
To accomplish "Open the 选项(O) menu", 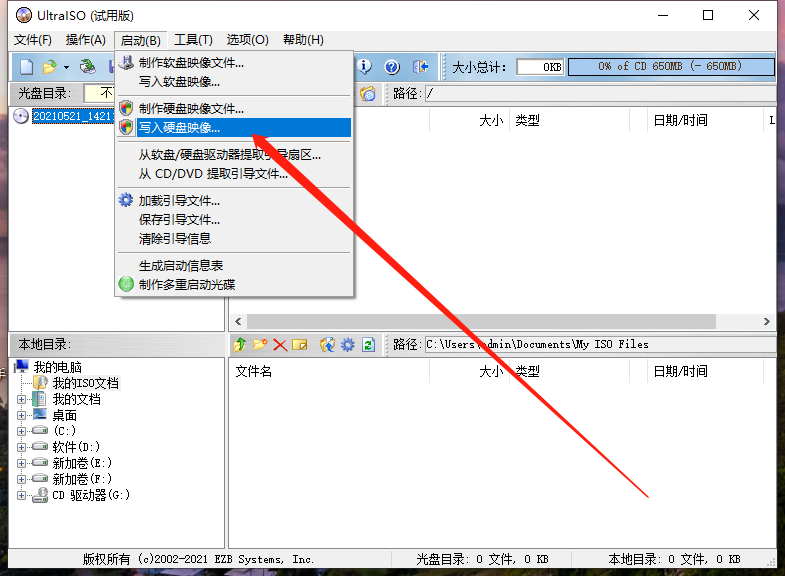I will [x=247, y=40].
